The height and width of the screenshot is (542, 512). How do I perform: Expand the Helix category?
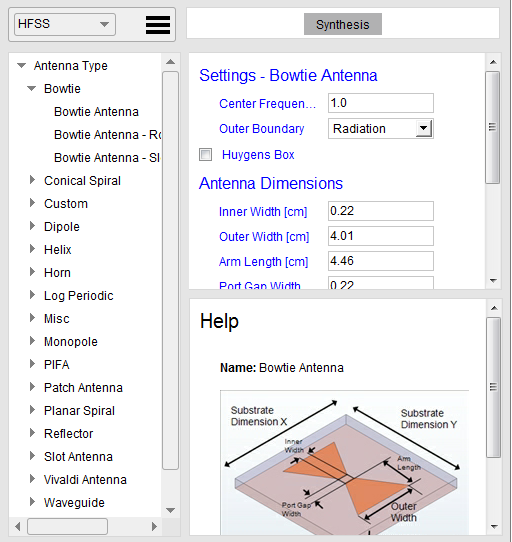point(32,249)
